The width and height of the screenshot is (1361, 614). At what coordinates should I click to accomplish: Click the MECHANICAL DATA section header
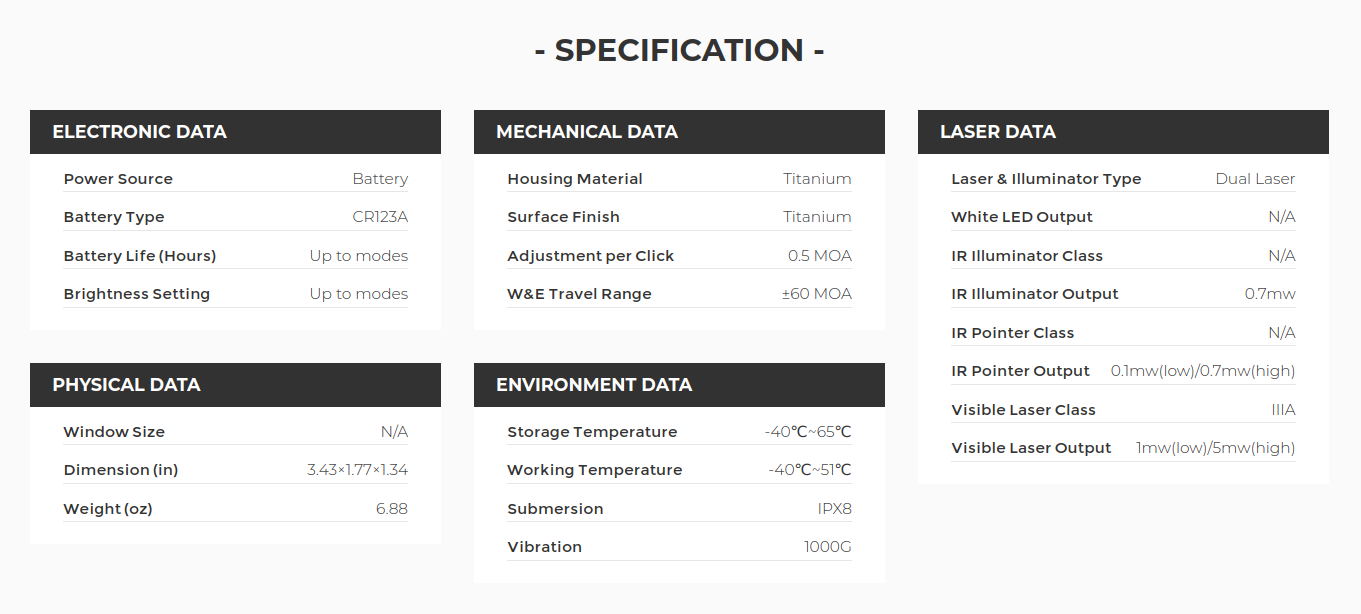587,132
